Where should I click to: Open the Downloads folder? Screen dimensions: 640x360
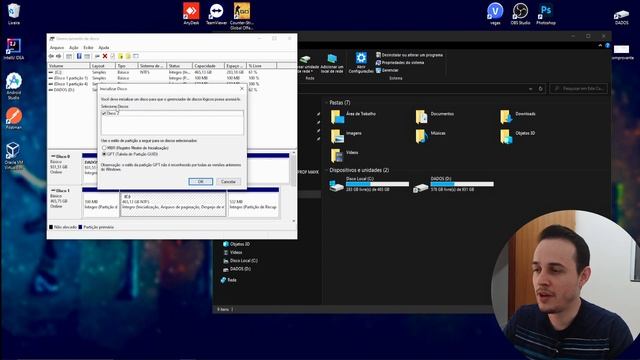tap(518, 116)
